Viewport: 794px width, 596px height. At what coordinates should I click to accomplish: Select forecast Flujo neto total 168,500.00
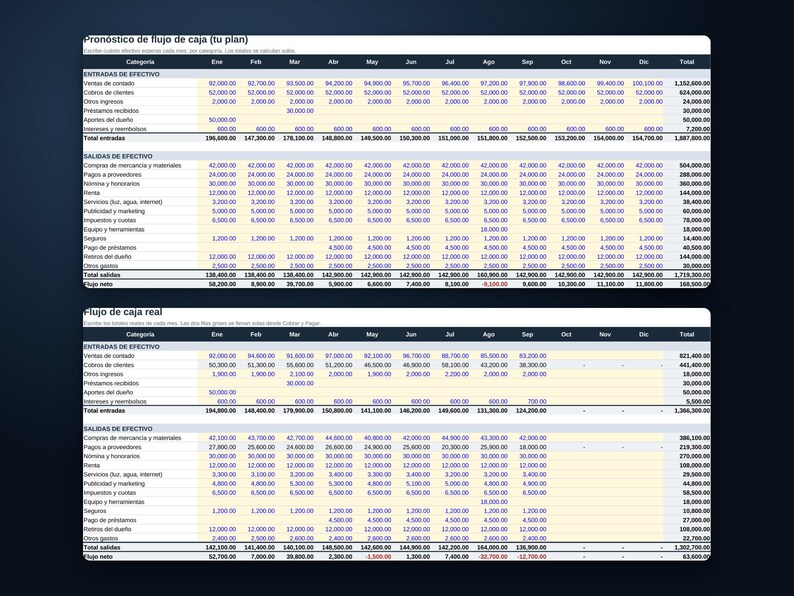695,285
